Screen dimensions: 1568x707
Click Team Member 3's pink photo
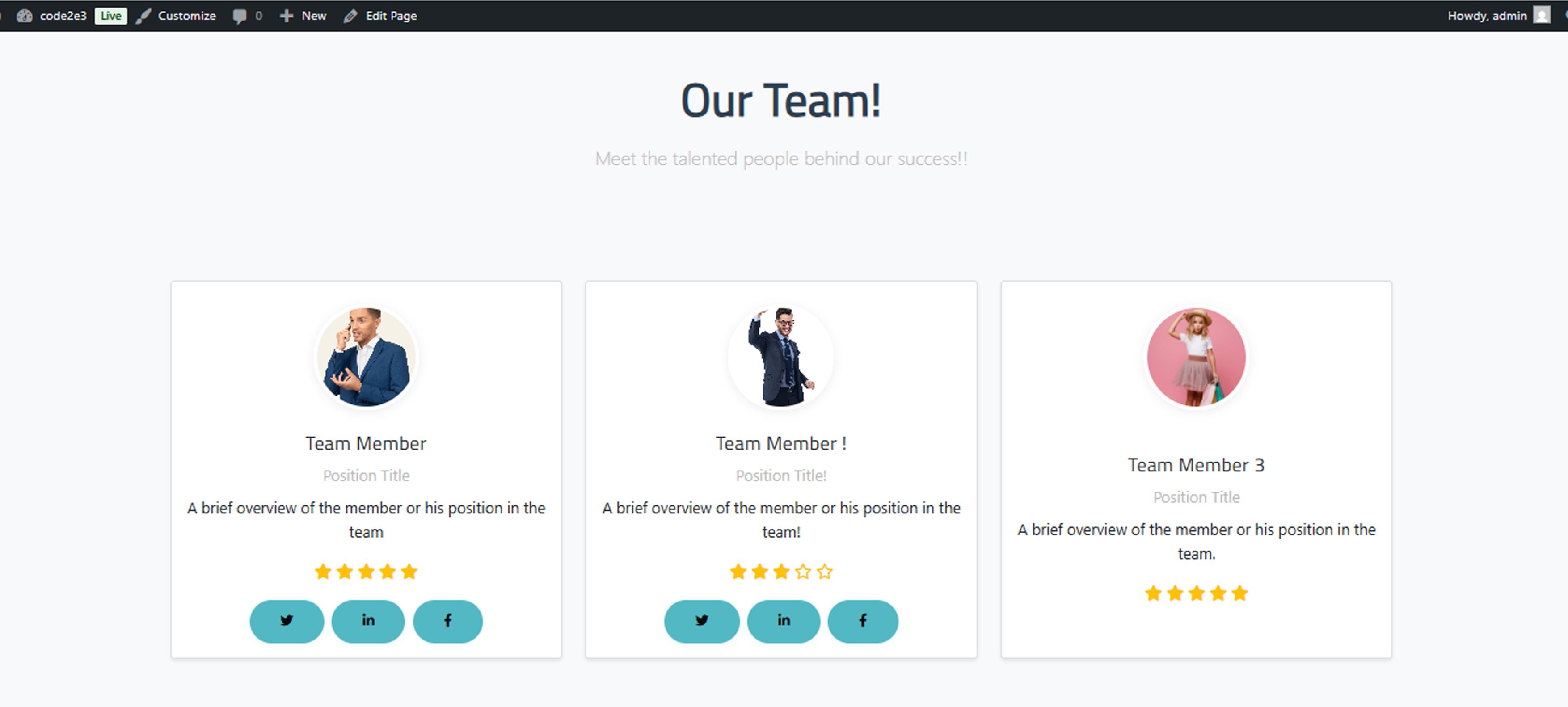click(x=1196, y=357)
